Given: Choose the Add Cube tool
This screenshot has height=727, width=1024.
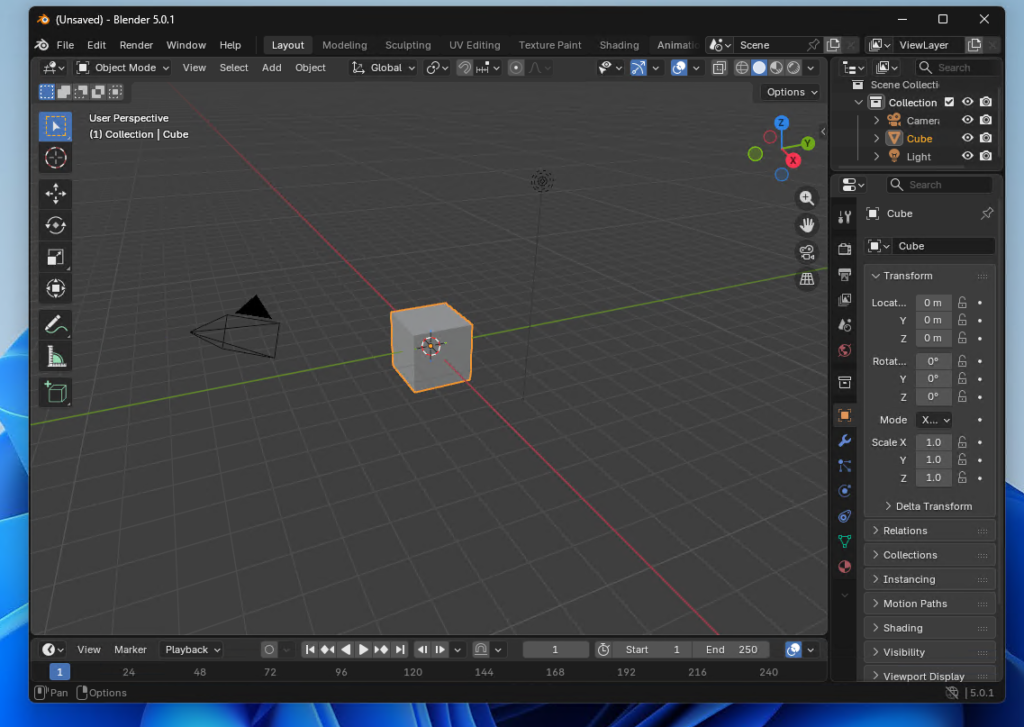Looking at the screenshot, I should pyautogui.click(x=55, y=392).
